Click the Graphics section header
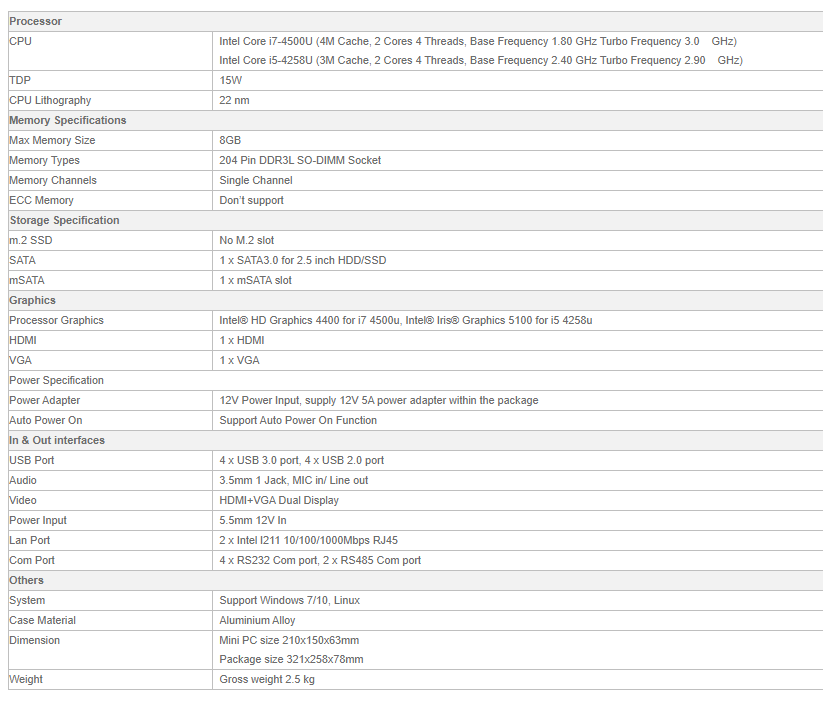823x701 pixels. [x=33, y=300]
